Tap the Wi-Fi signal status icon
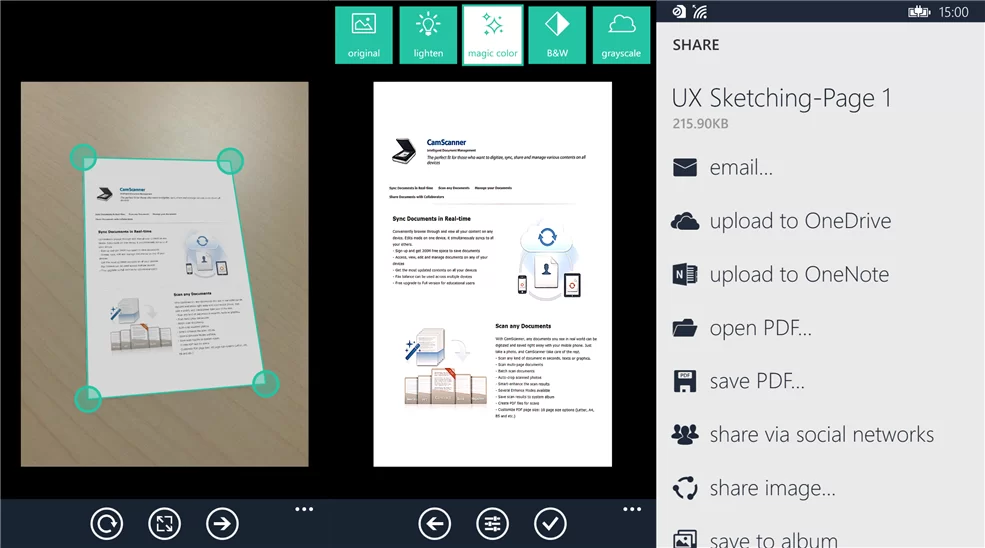The height and width of the screenshot is (548, 985). (700, 11)
